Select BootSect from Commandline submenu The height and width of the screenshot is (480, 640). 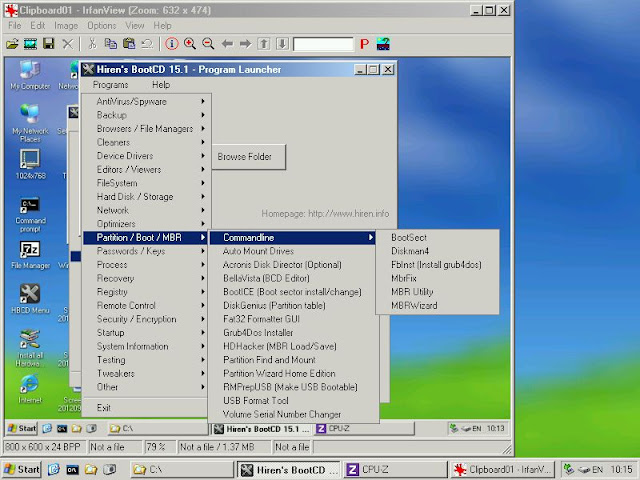point(437,238)
